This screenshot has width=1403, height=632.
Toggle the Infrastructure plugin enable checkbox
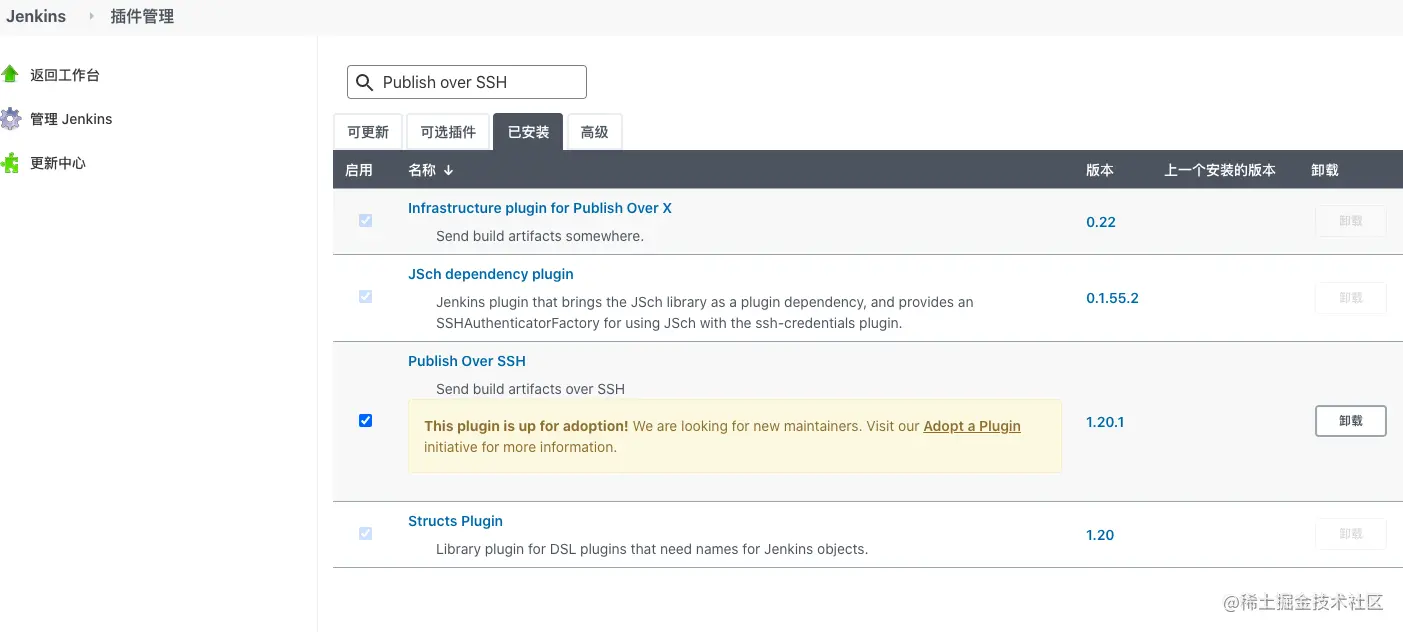pyautogui.click(x=365, y=221)
